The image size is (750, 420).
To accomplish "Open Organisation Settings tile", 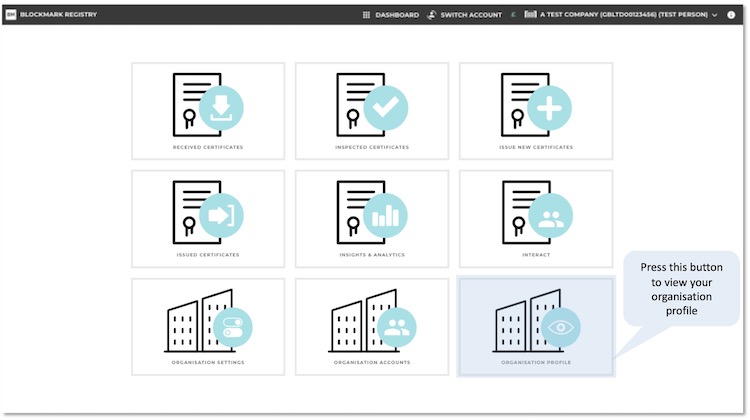I will pyautogui.click(x=207, y=326).
